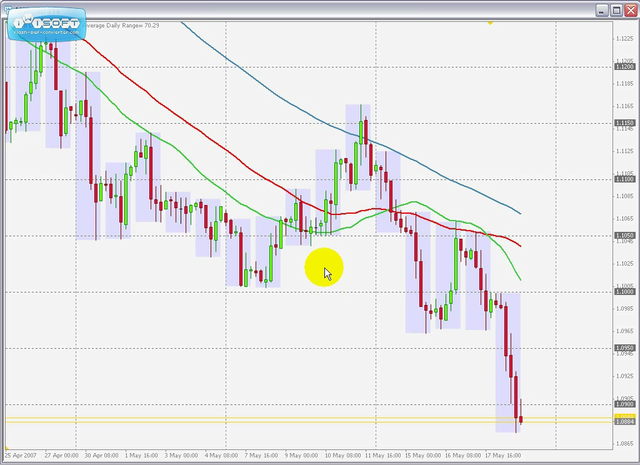Click the 1 May 16:00 time label
This screenshot has width=640, height=465.
click(x=141, y=455)
